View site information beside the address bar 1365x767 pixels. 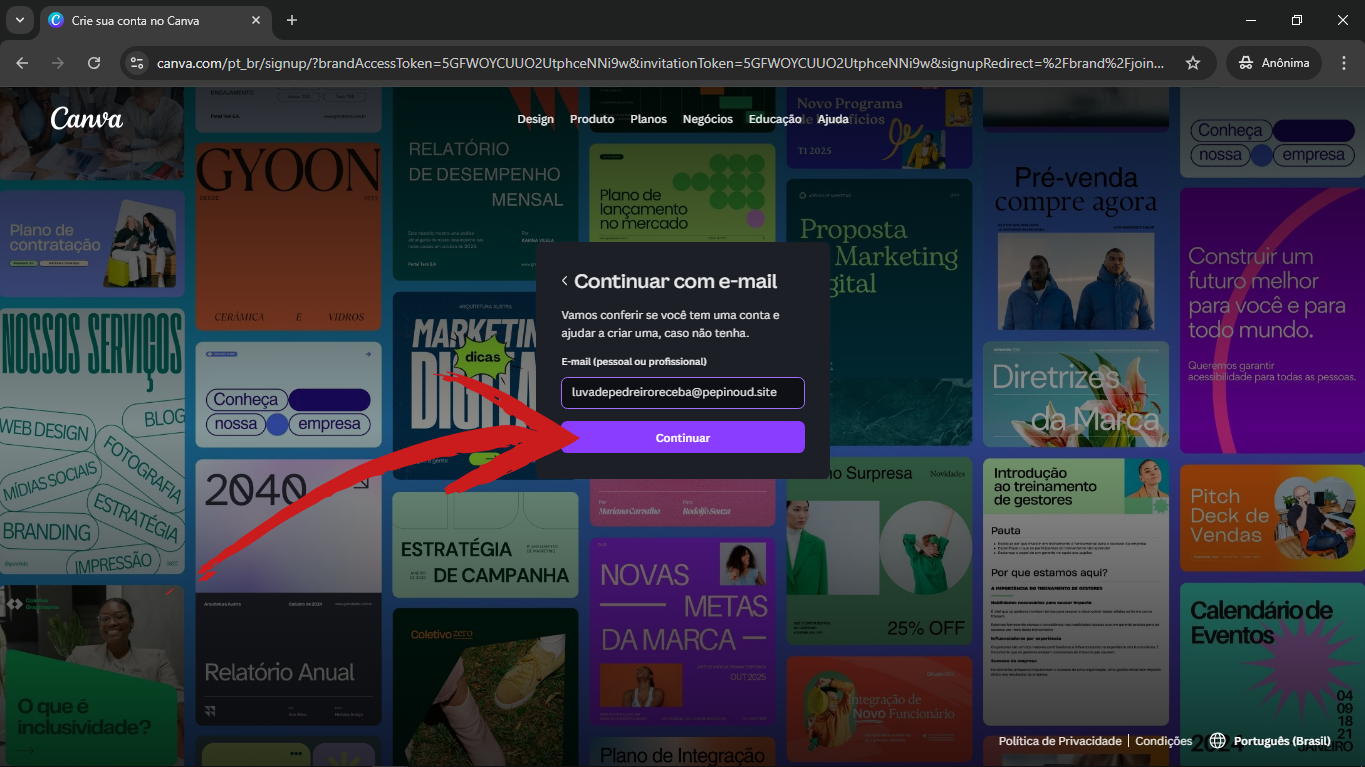[x=137, y=63]
